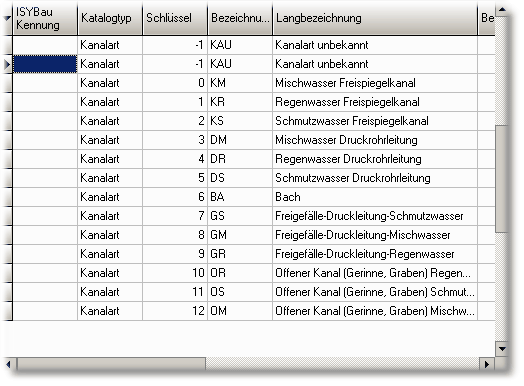Click the Schlüssel cell with value 6
524x386 pixels.
(175, 197)
